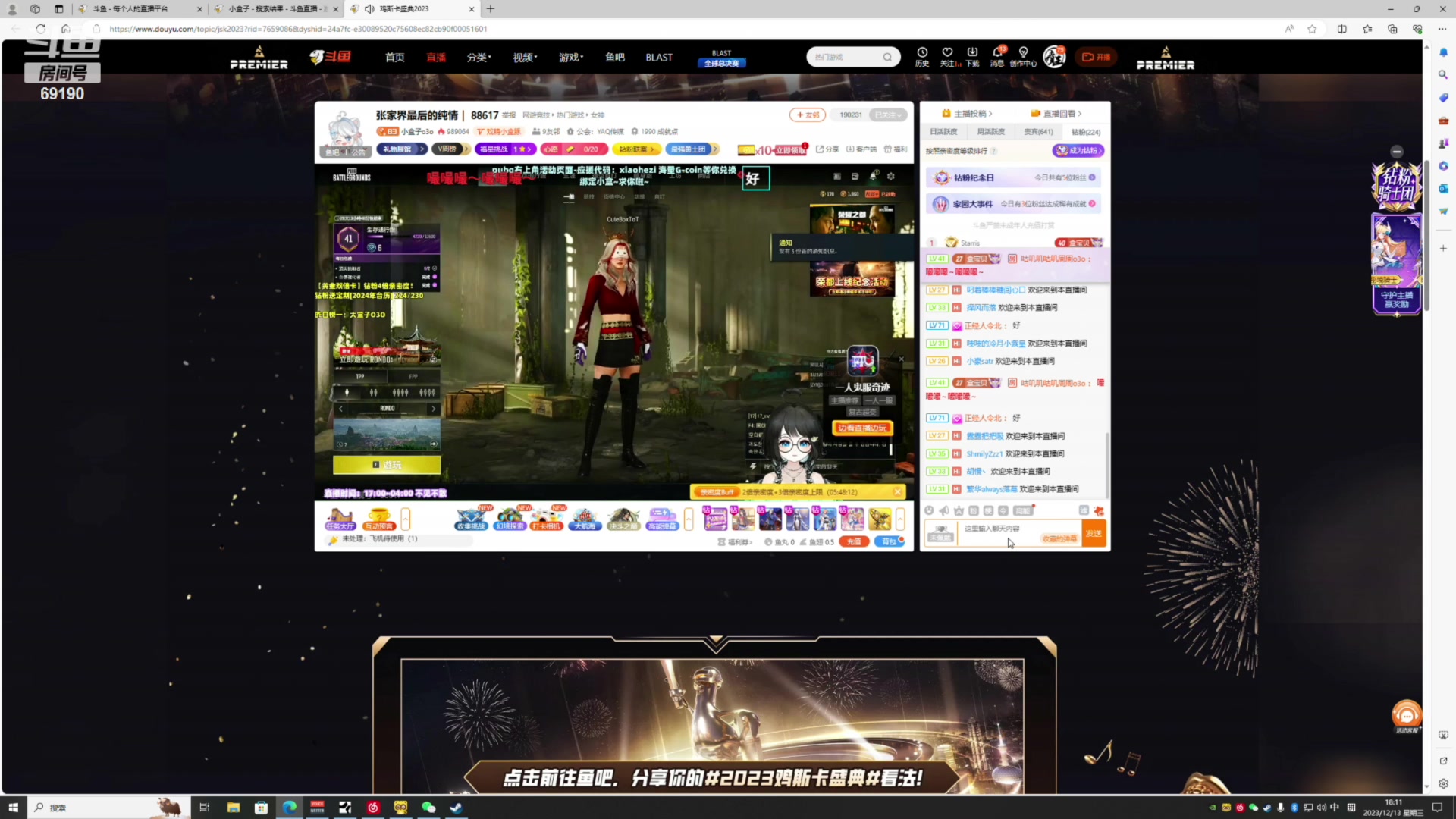Click the 福利 gift icon
This screenshot has width=1456, height=819.
pyautogui.click(x=896, y=149)
